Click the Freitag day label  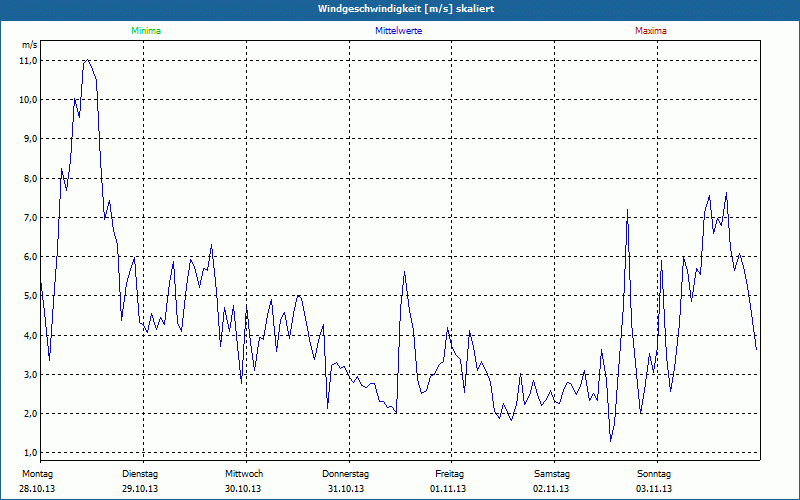point(449,474)
